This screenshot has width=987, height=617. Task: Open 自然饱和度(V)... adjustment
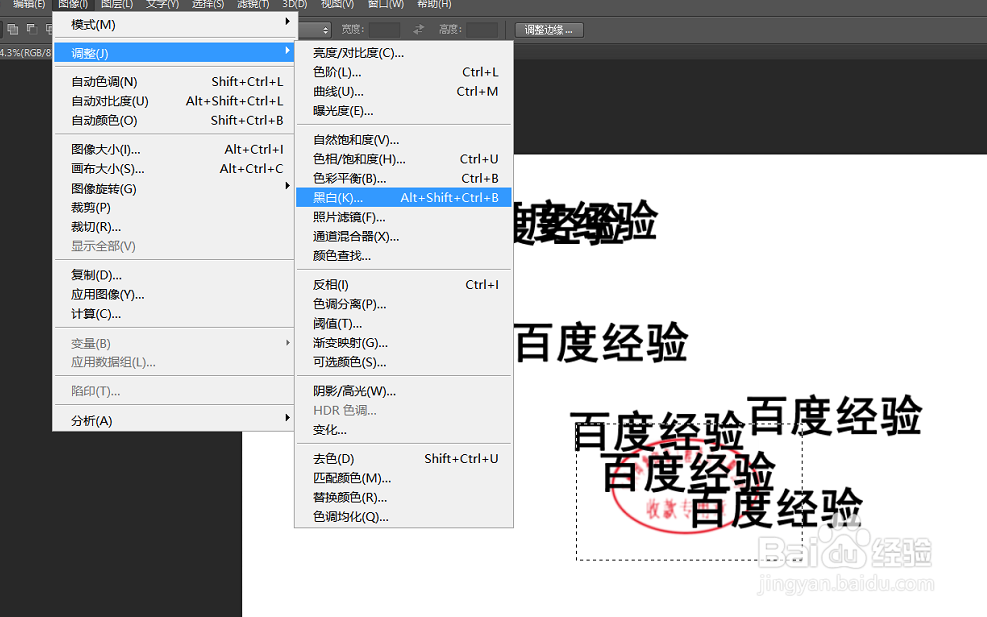[x=403, y=140]
